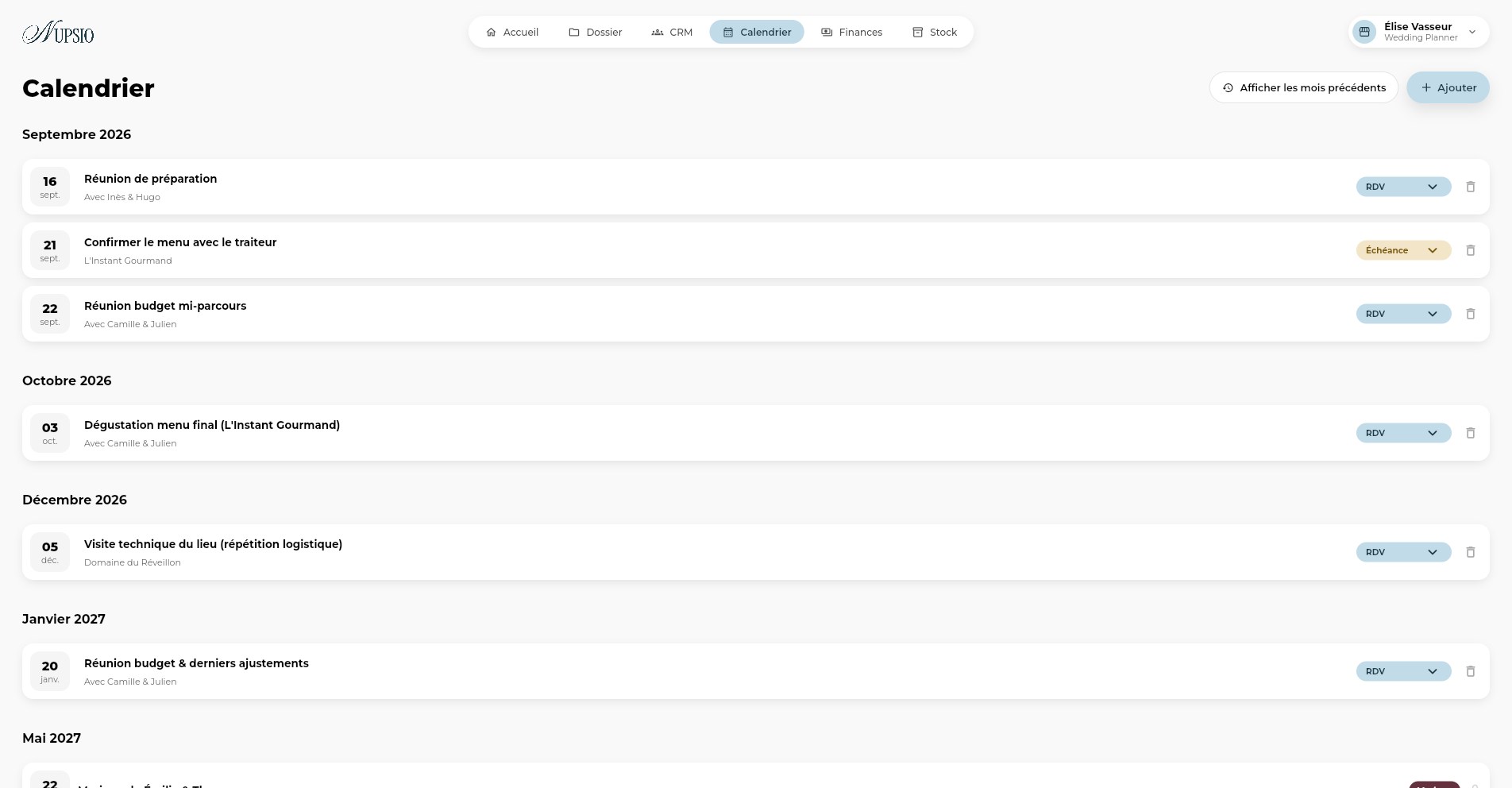Open Dégustation menu final (L'Instant Gourmand) title
This screenshot has height=788, width=1512.
(x=212, y=425)
